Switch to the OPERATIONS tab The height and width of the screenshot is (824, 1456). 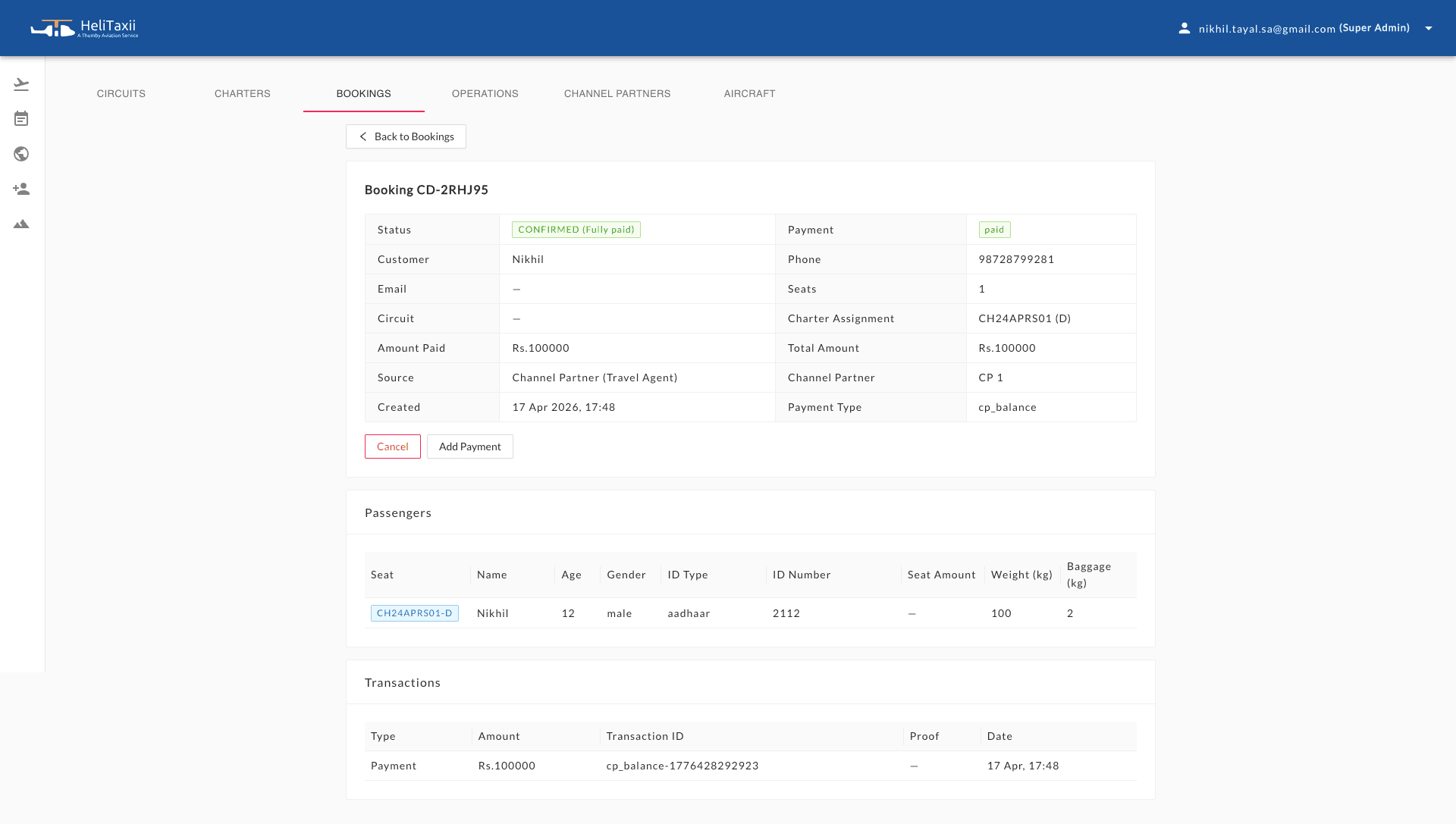(485, 93)
